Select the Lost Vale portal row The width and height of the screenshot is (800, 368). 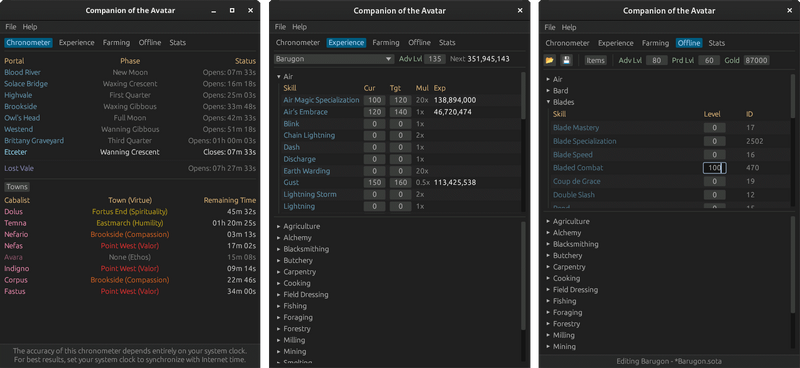pyautogui.click(x=130, y=168)
